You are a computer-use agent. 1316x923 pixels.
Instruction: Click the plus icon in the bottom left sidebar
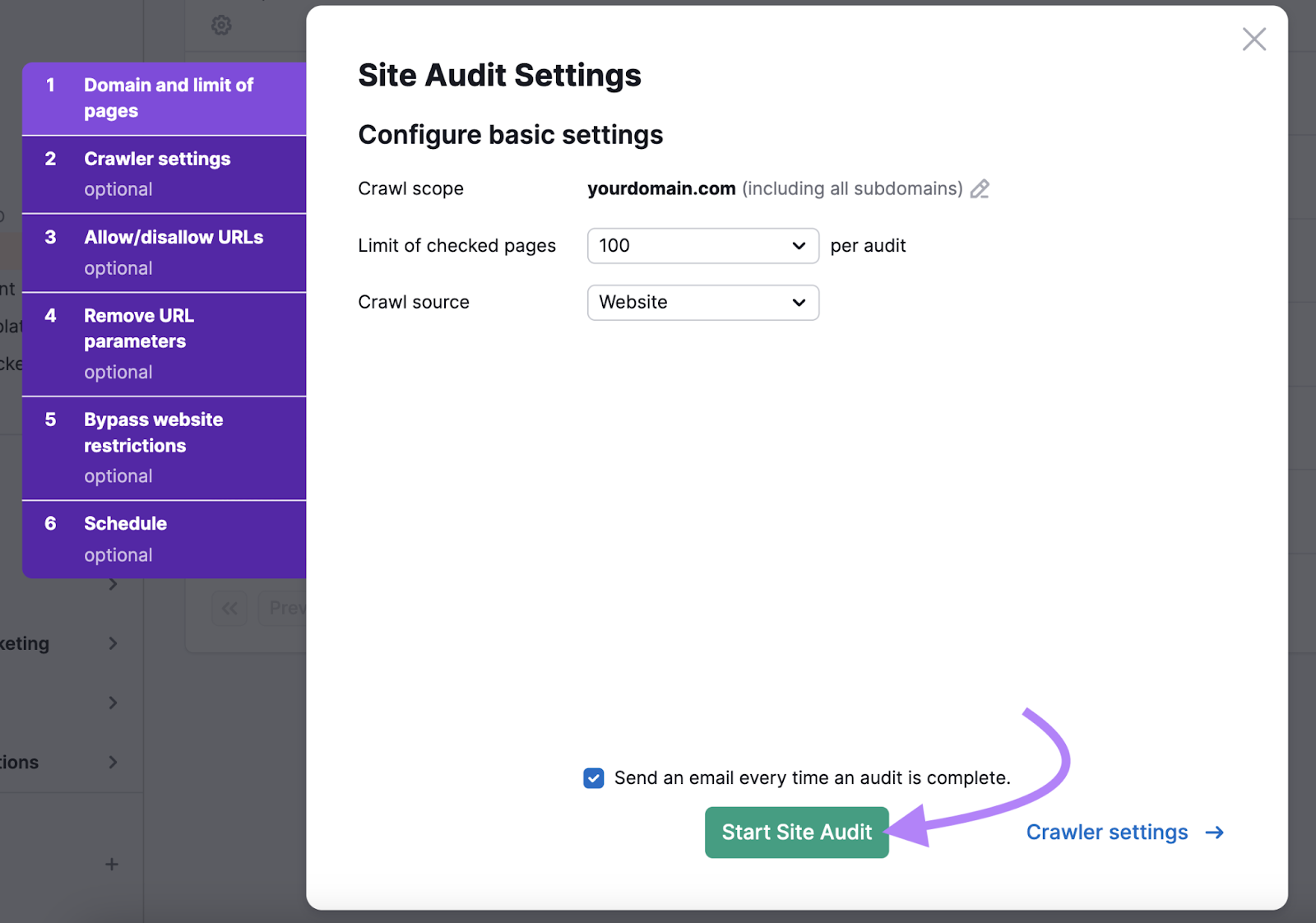[x=111, y=864]
